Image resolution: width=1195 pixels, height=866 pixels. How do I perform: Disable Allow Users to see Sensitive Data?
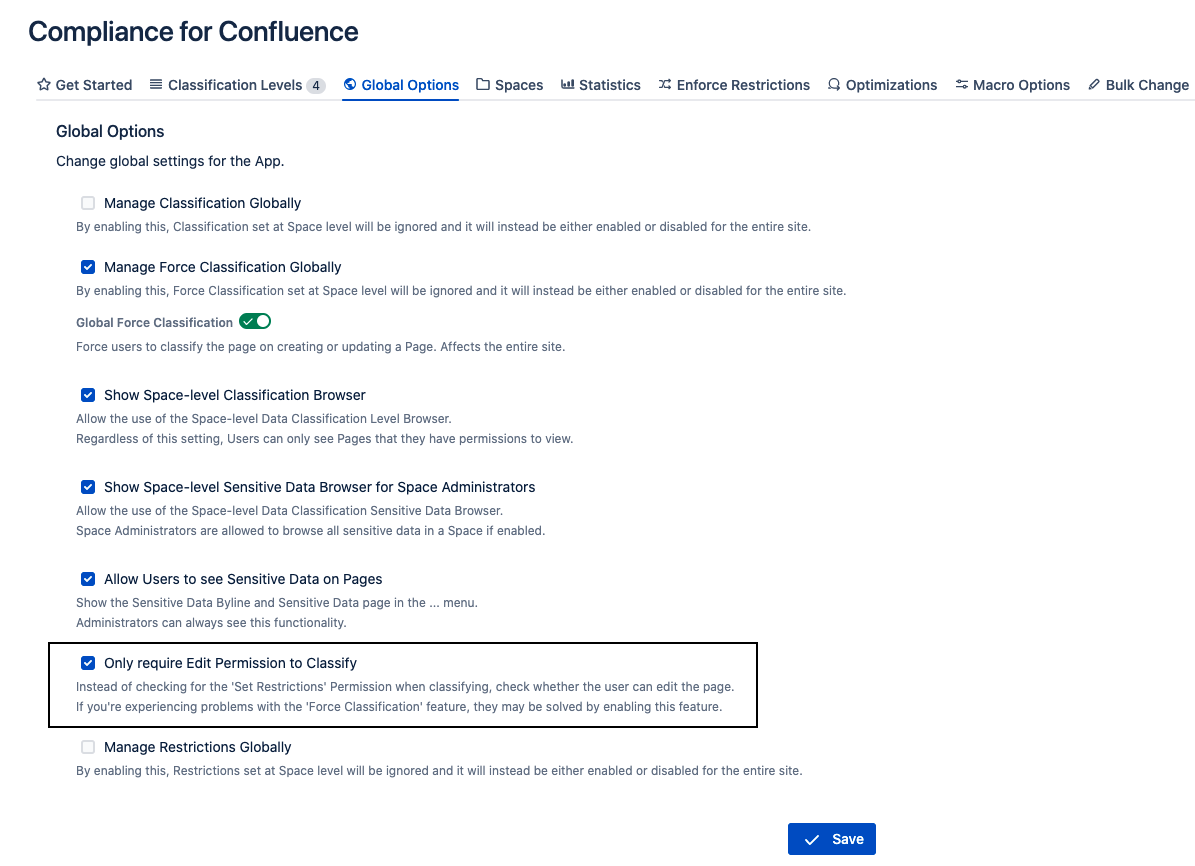click(88, 579)
